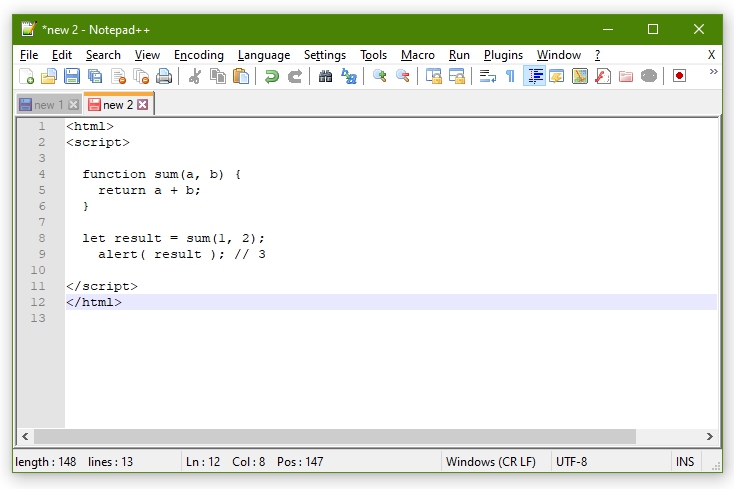The image size is (734, 489).
Task: Open Find dialog with binoculars icon
Action: click(x=325, y=76)
